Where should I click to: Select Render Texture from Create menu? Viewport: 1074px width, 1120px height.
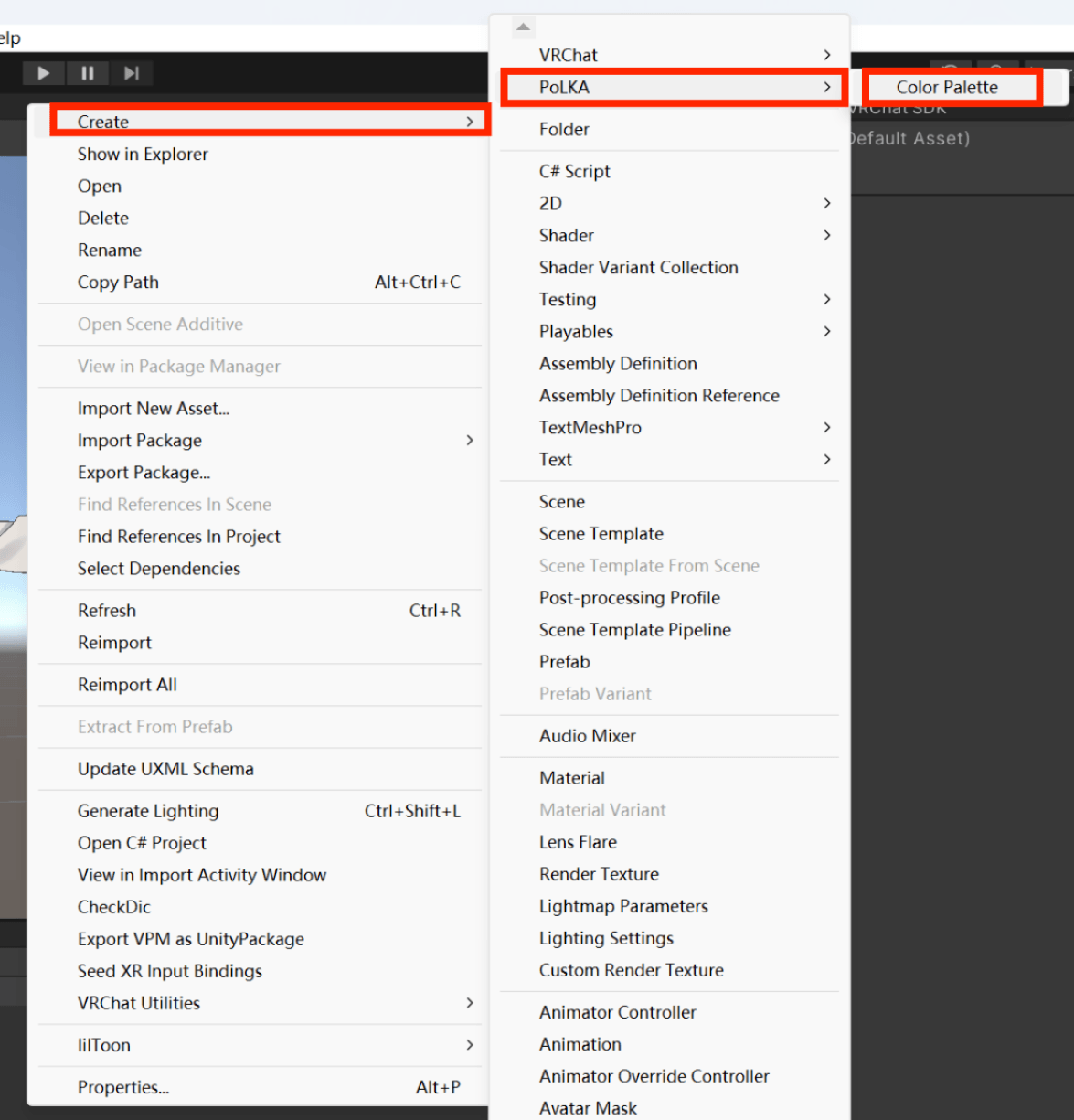click(x=599, y=874)
